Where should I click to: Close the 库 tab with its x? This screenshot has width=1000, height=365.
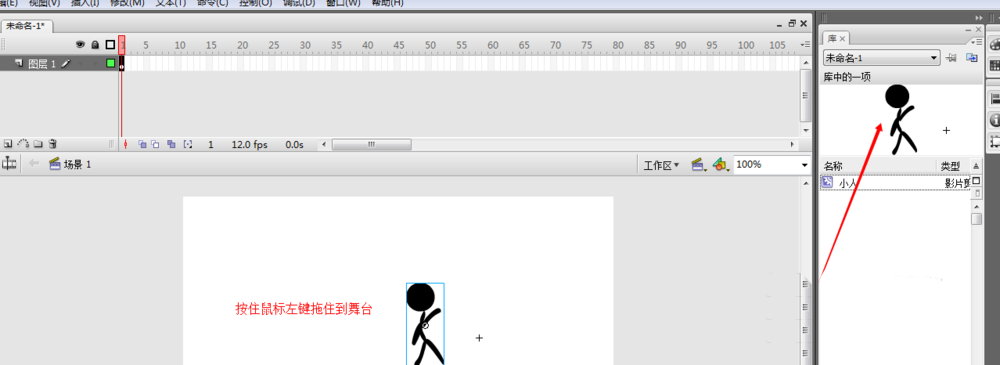point(842,40)
